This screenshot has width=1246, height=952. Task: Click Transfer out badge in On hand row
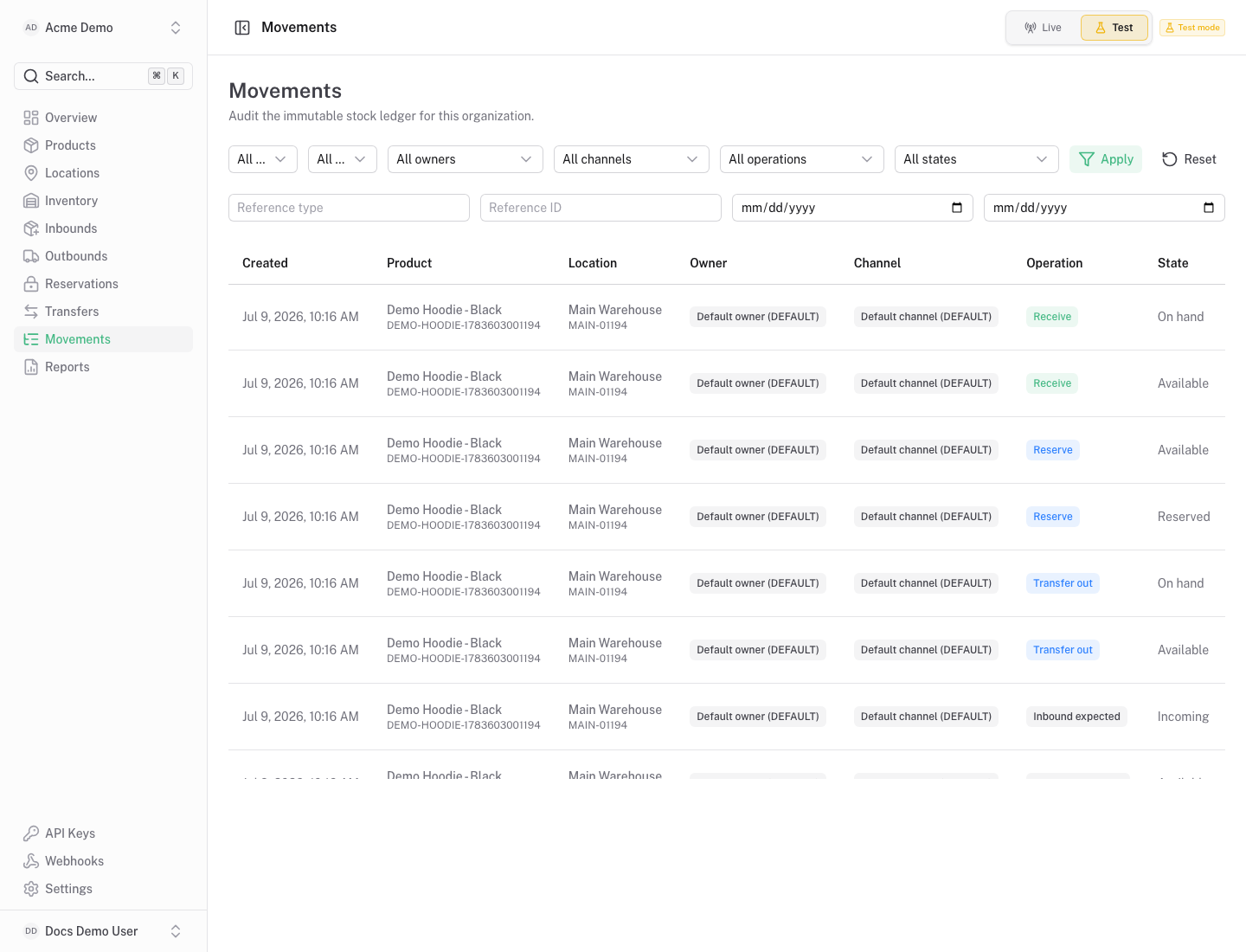click(x=1063, y=583)
